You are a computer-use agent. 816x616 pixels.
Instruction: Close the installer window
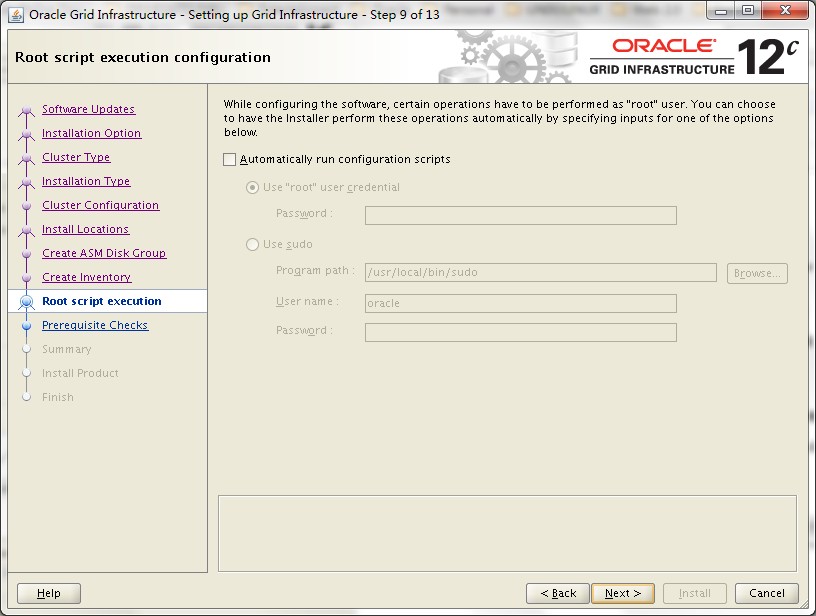coord(785,11)
